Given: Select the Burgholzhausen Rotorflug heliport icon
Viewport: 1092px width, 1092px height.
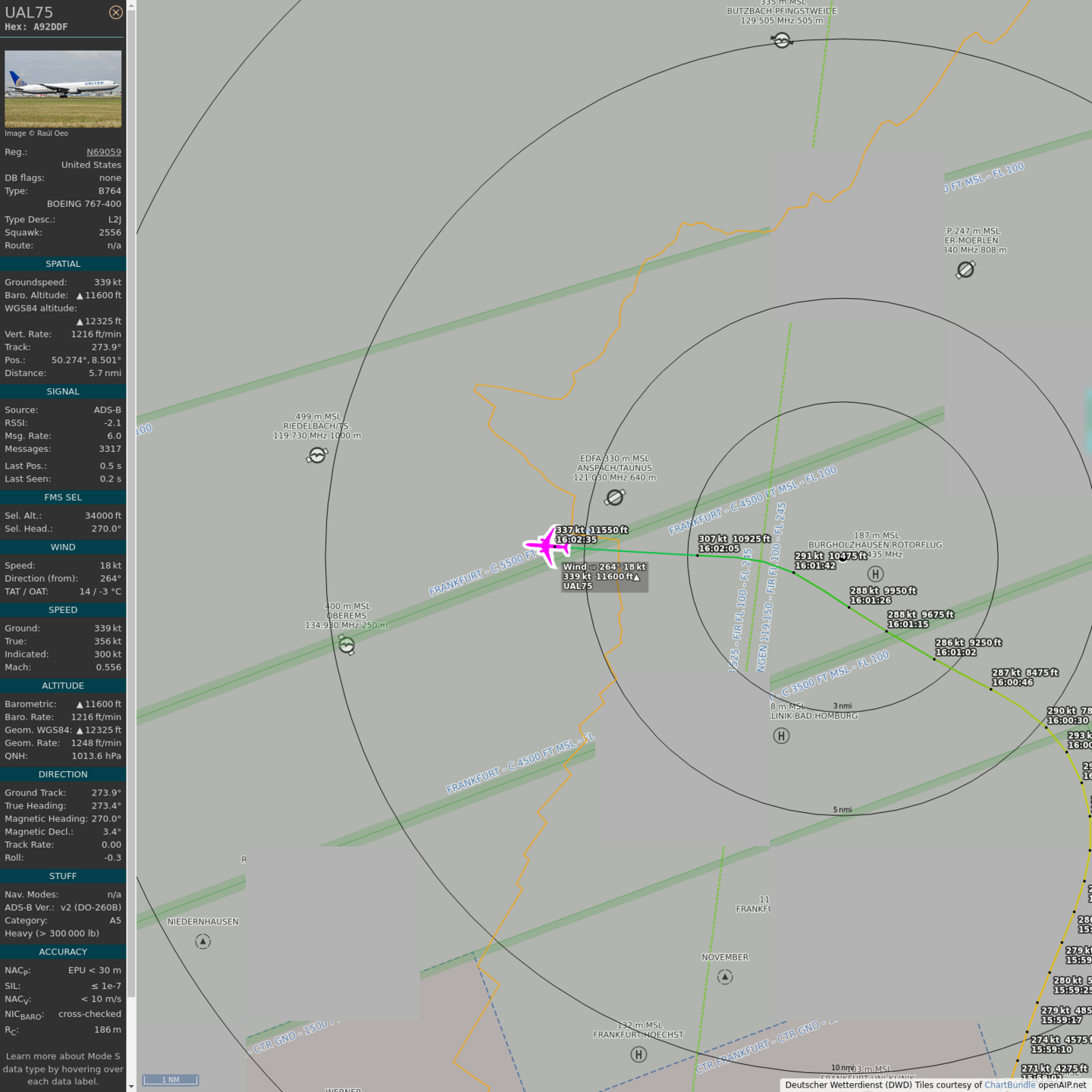Looking at the screenshot, I should pos(875,574).
